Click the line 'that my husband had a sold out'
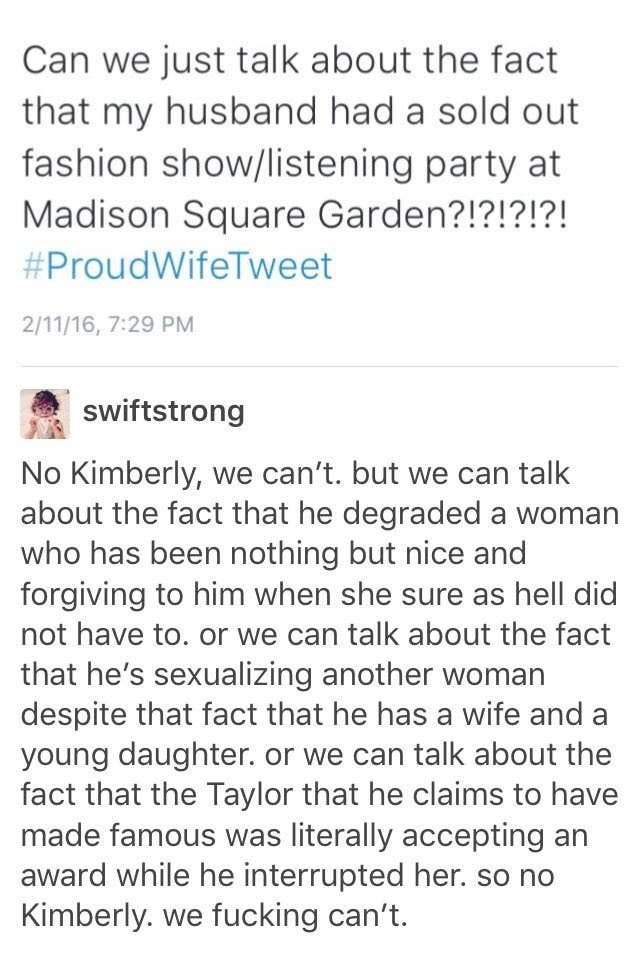 (x=300, y=112)
